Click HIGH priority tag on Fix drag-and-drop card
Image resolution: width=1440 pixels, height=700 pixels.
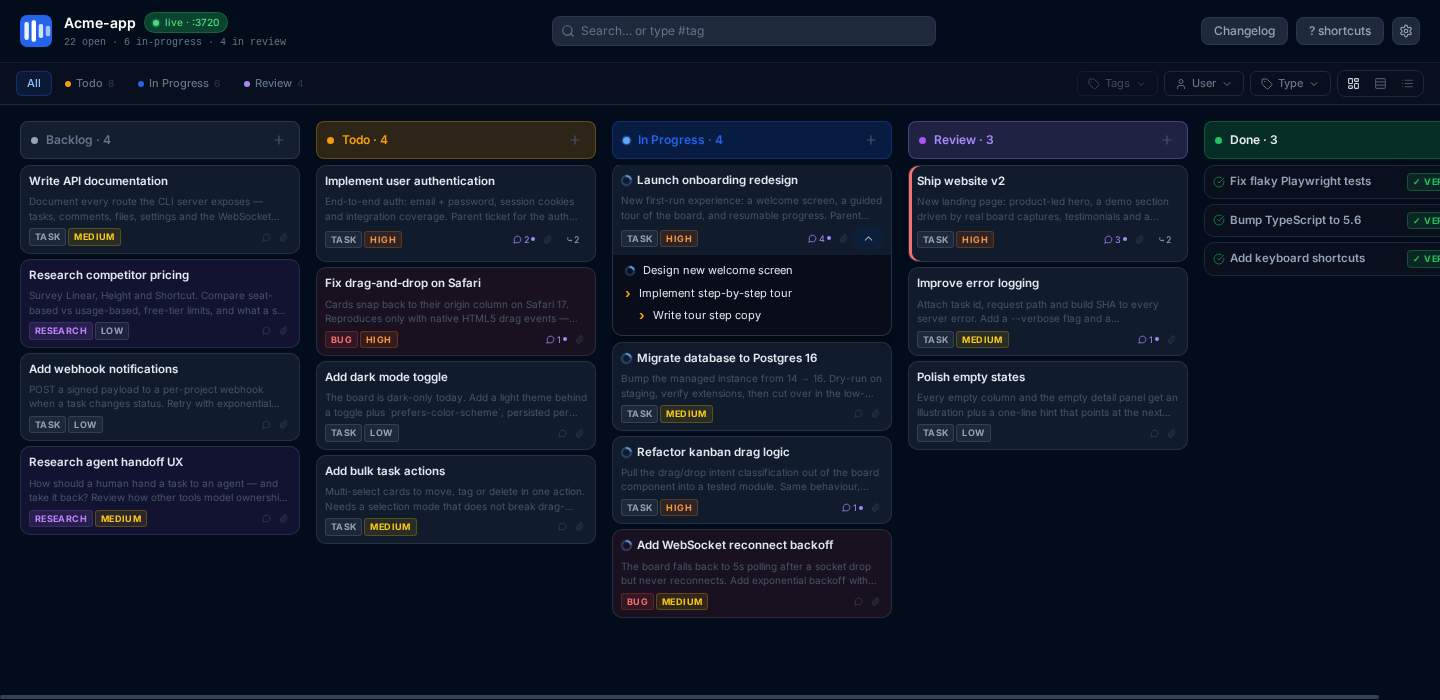click(379, 340)
